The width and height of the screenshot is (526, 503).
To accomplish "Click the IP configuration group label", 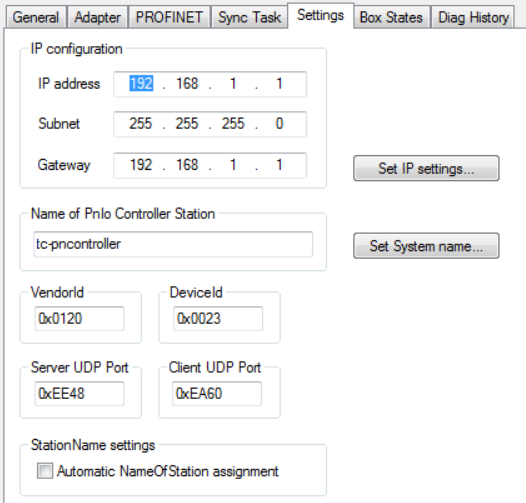I will (76, 49).
